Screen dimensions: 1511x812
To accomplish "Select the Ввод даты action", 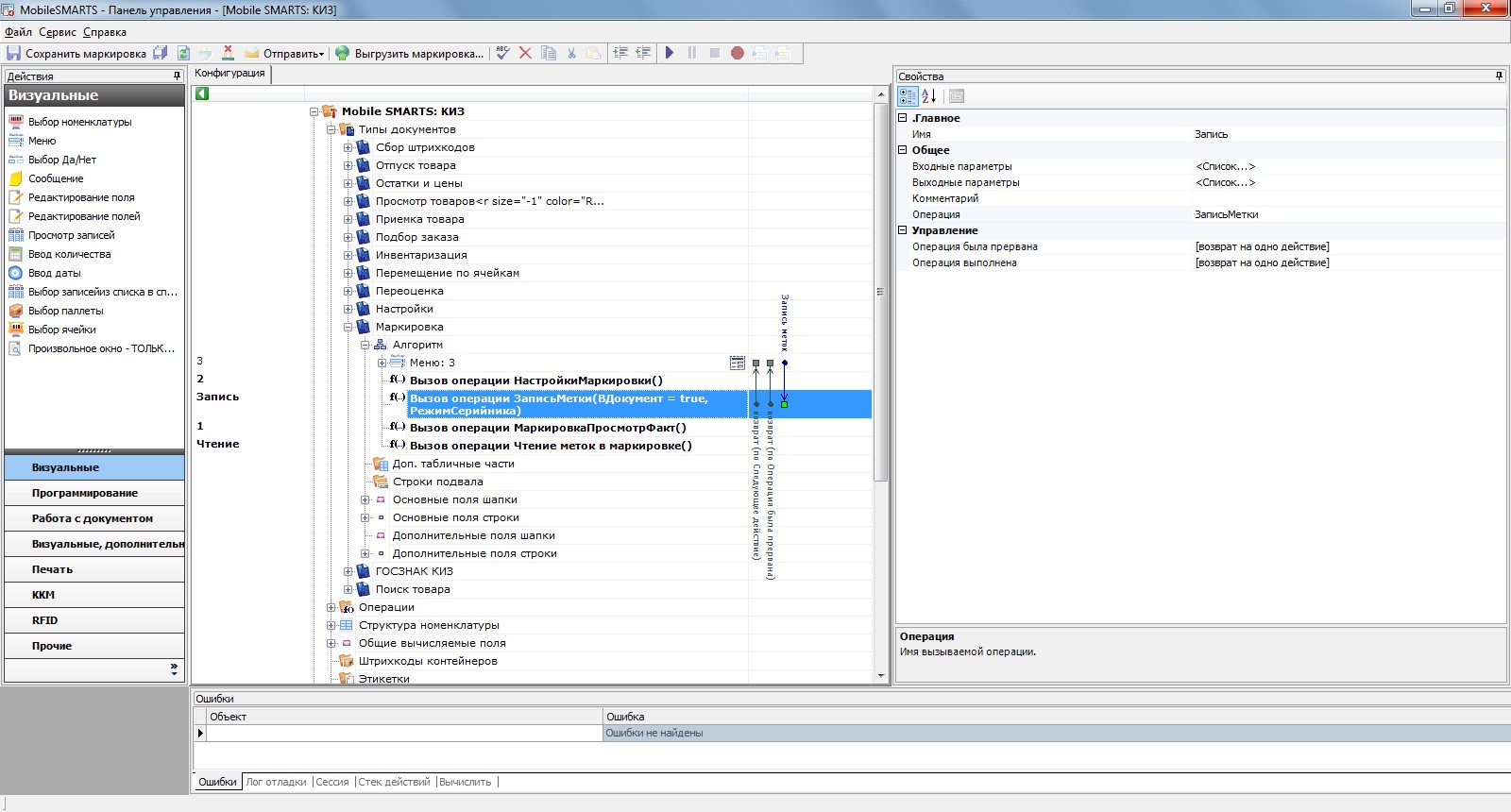I will [55, 273].
